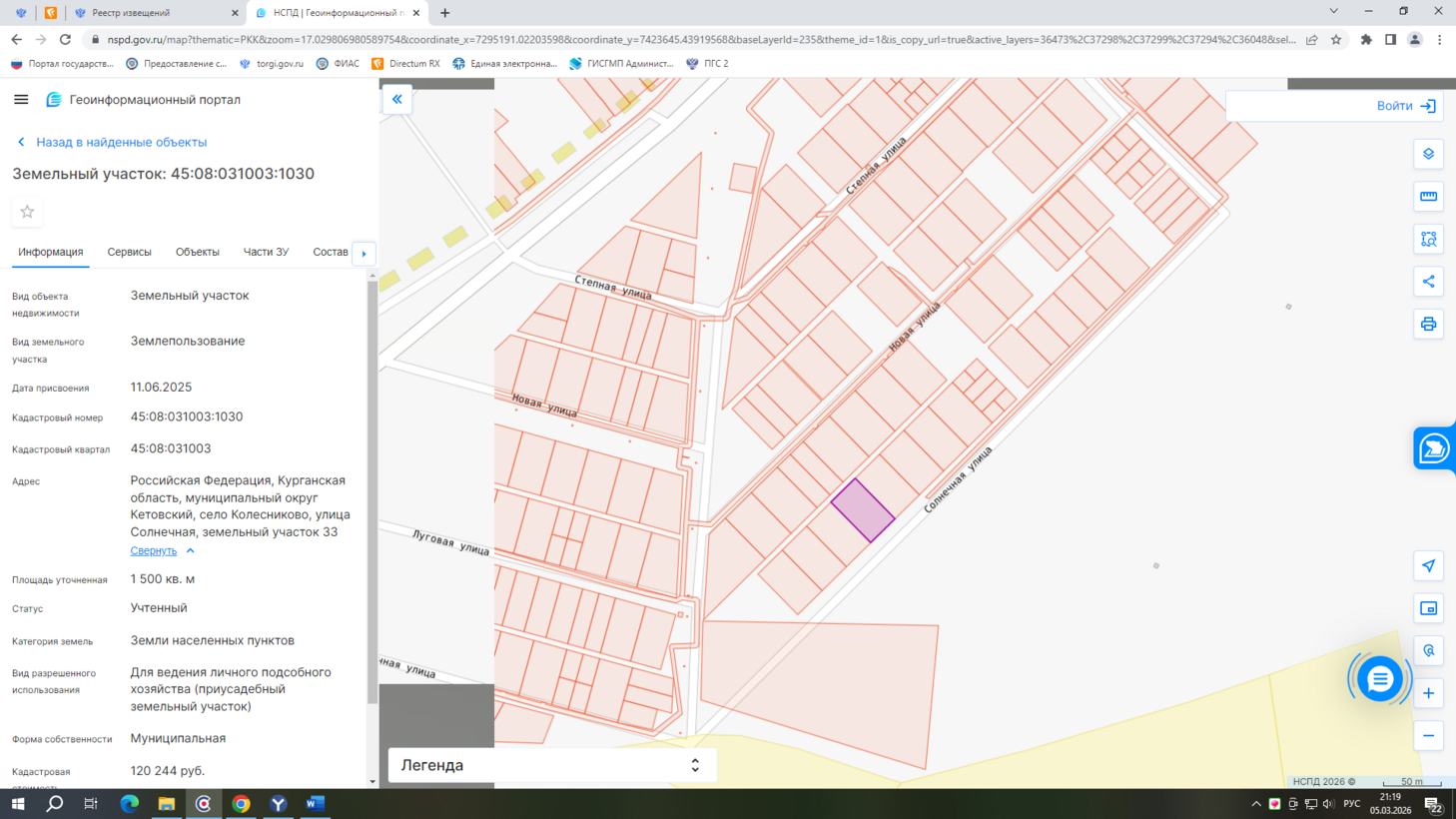Collapse the side panel with double chevron
The width and height of the screenshot is (1456, 819).
[397, 100]
